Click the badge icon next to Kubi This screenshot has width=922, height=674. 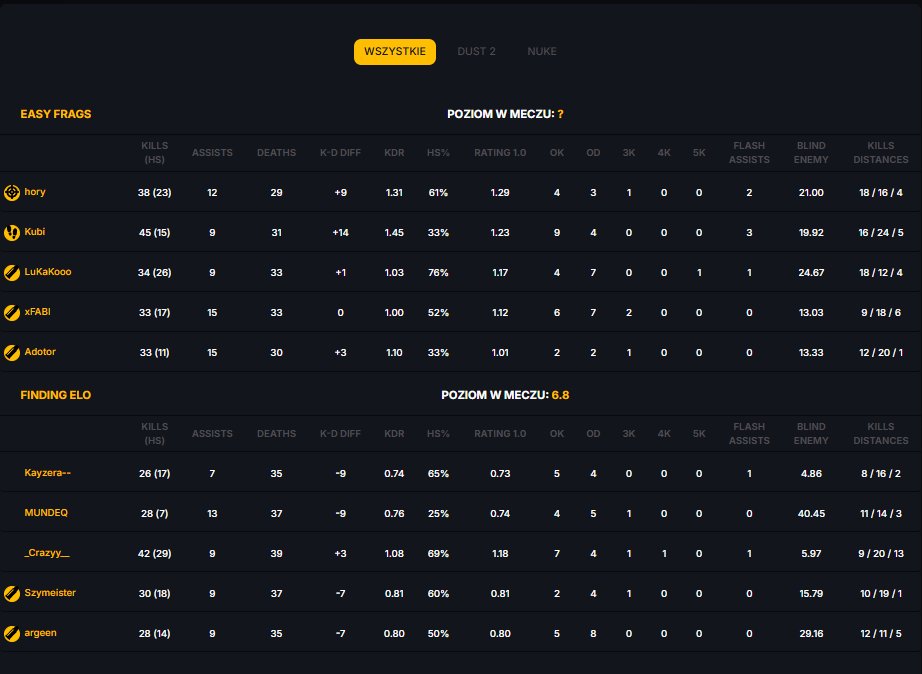(12, 232)
